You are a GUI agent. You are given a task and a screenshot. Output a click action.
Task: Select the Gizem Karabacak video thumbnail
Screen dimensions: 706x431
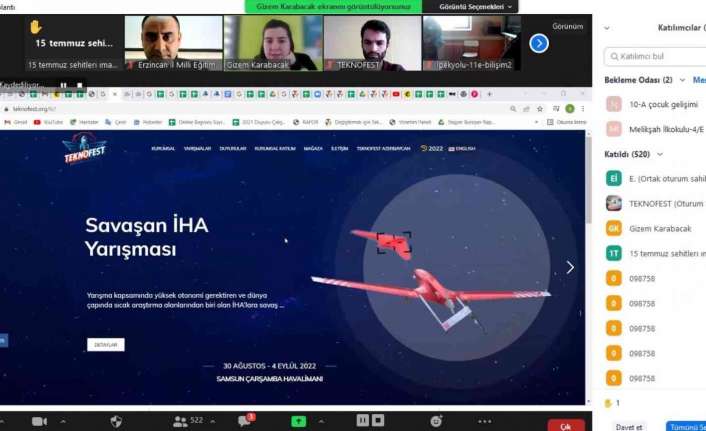click(273, 43)
